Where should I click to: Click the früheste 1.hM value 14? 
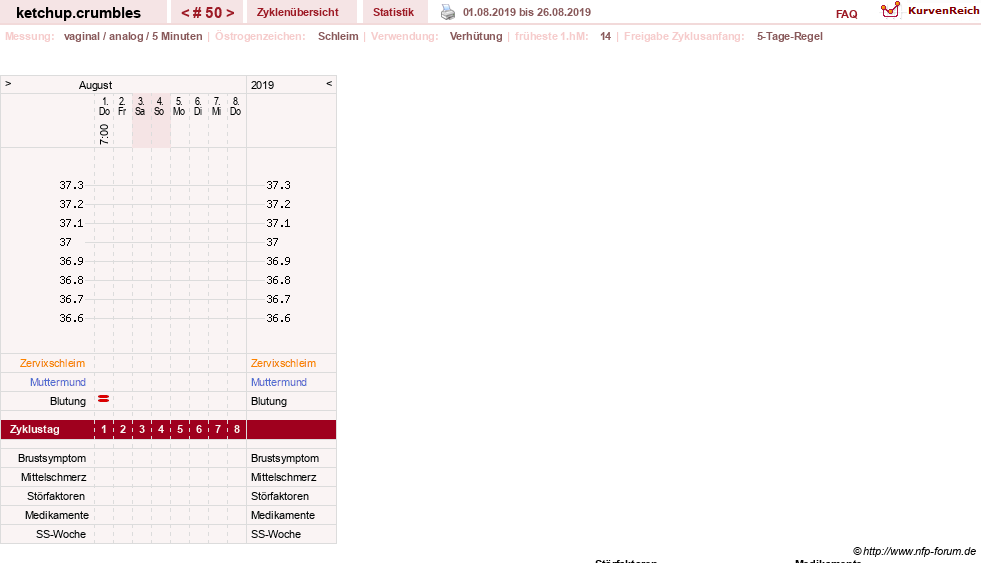coord(606,36)
